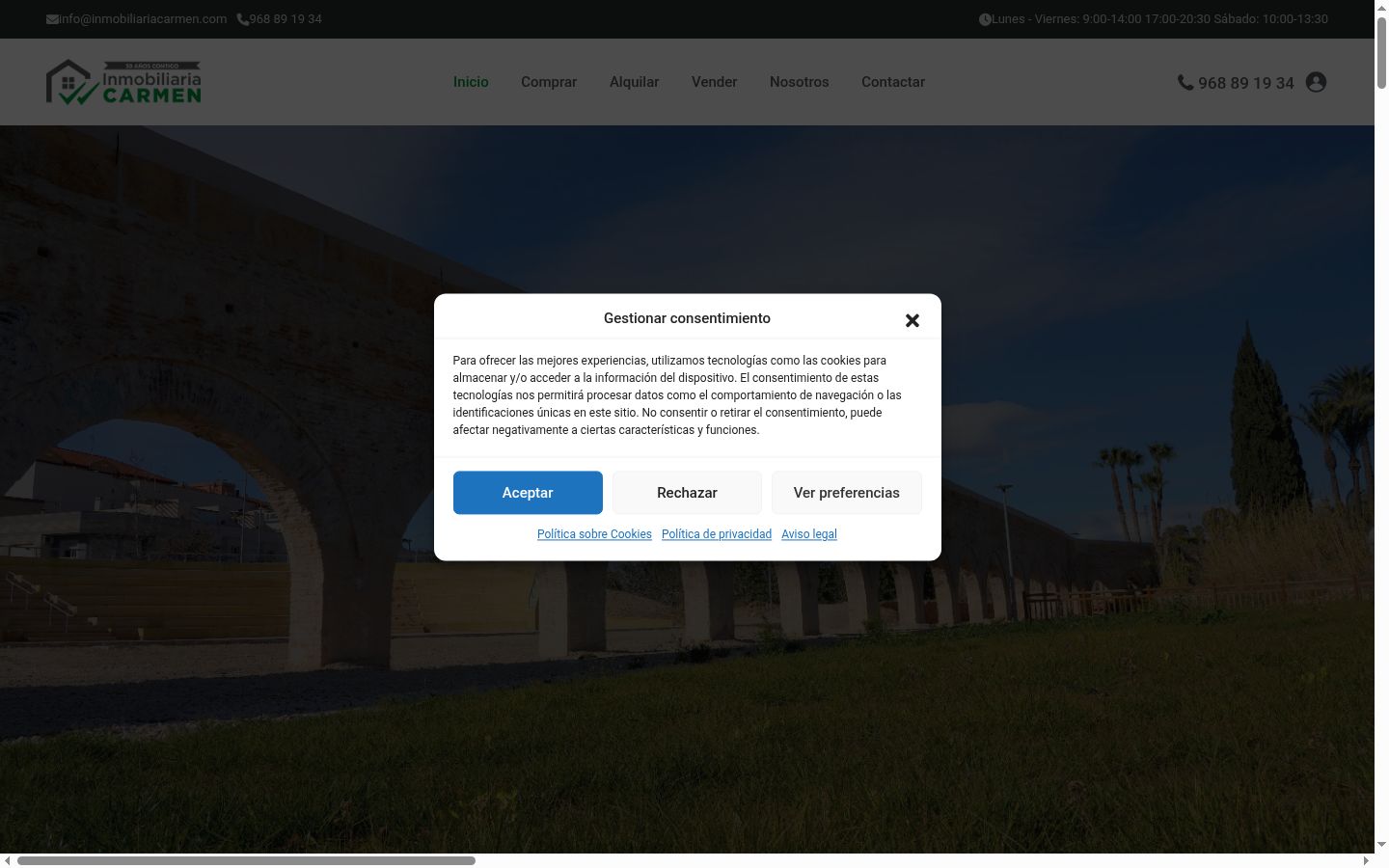Open the Vender page
This screenshot has height=868, width=1389.
pos(714,82)
